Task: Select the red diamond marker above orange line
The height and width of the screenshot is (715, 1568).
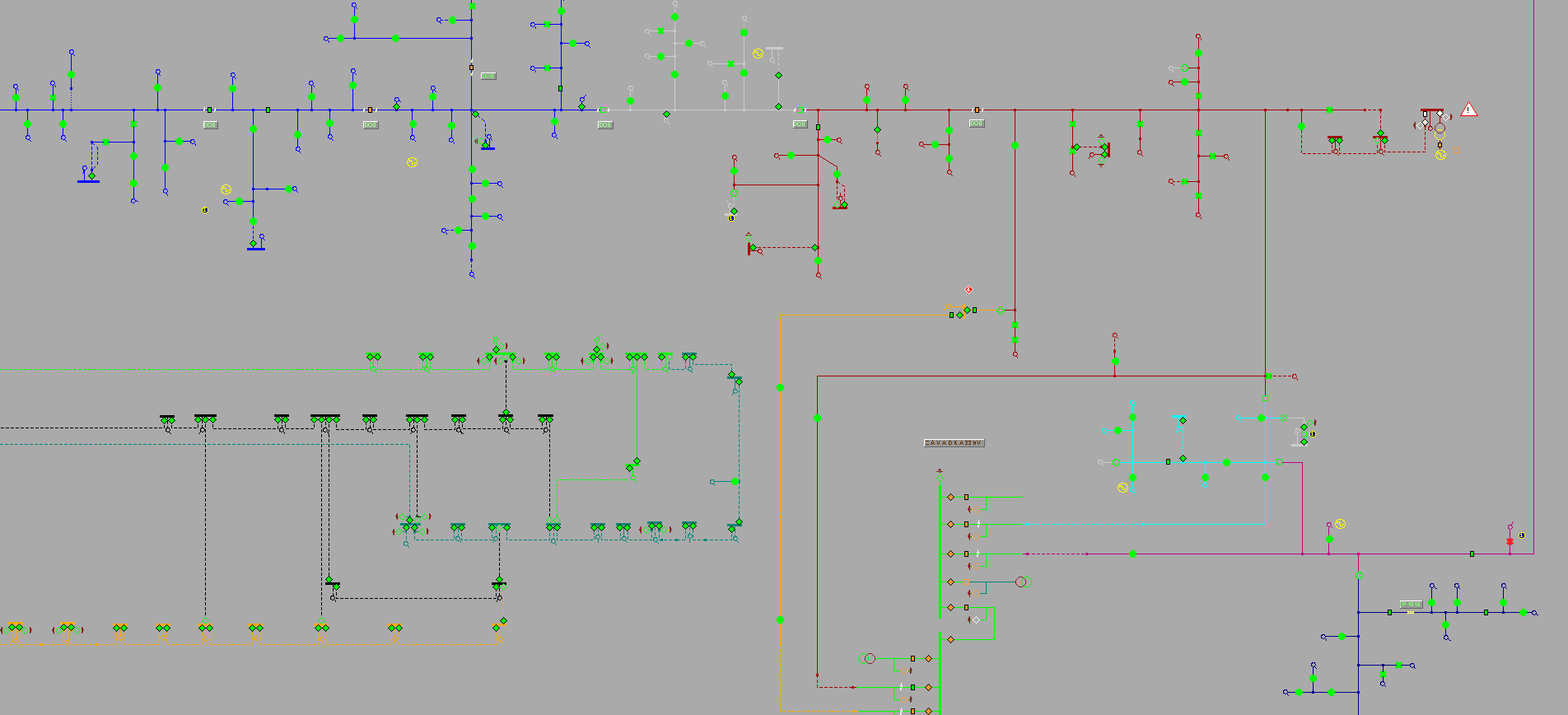Action: tap(968, 290)
